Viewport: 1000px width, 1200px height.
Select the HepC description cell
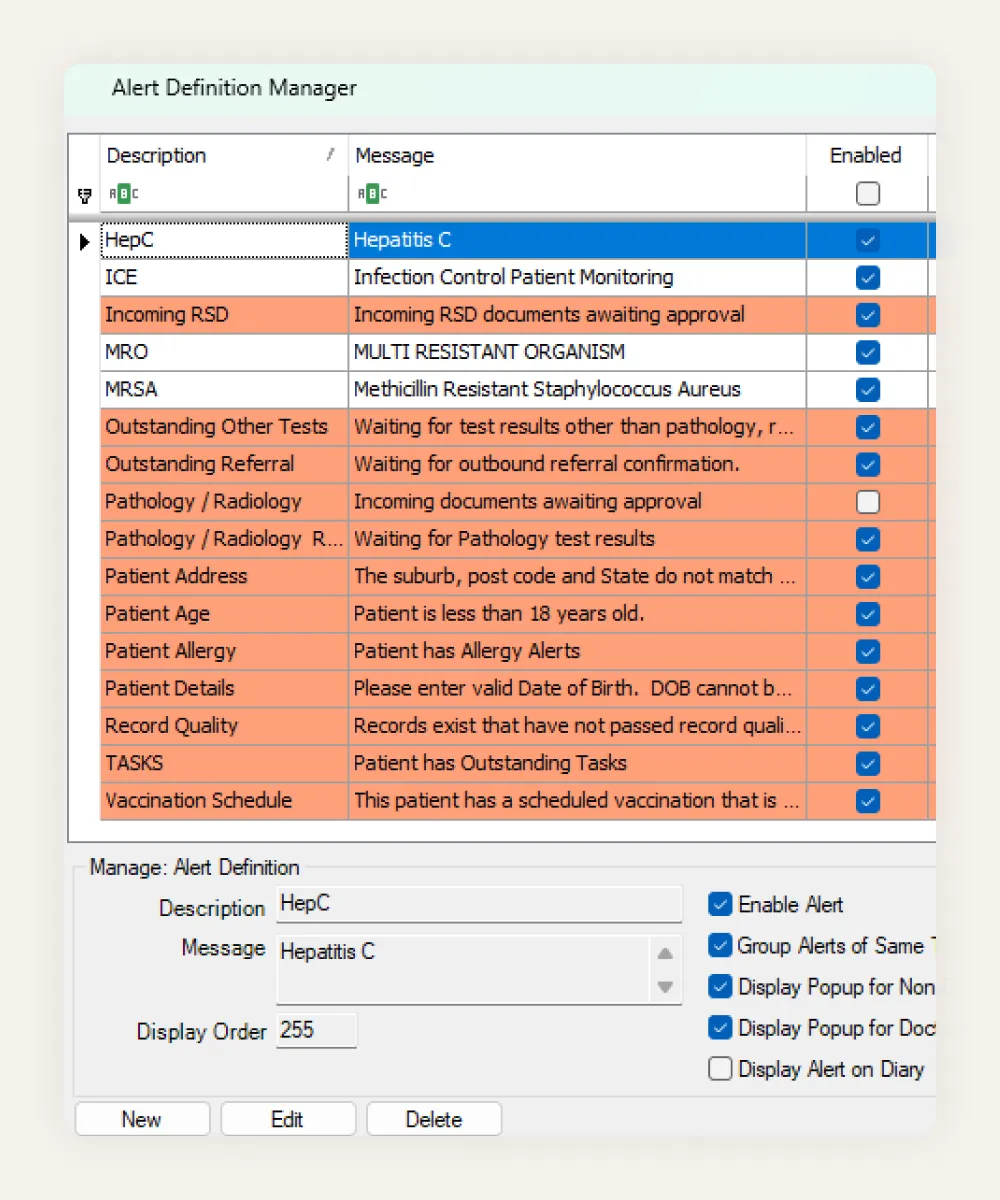(224, 240)
